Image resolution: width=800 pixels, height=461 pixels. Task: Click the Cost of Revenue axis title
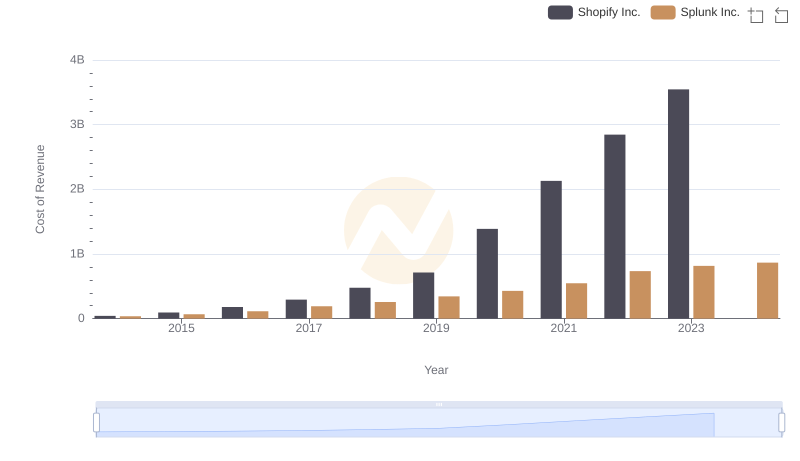(40, 189)
